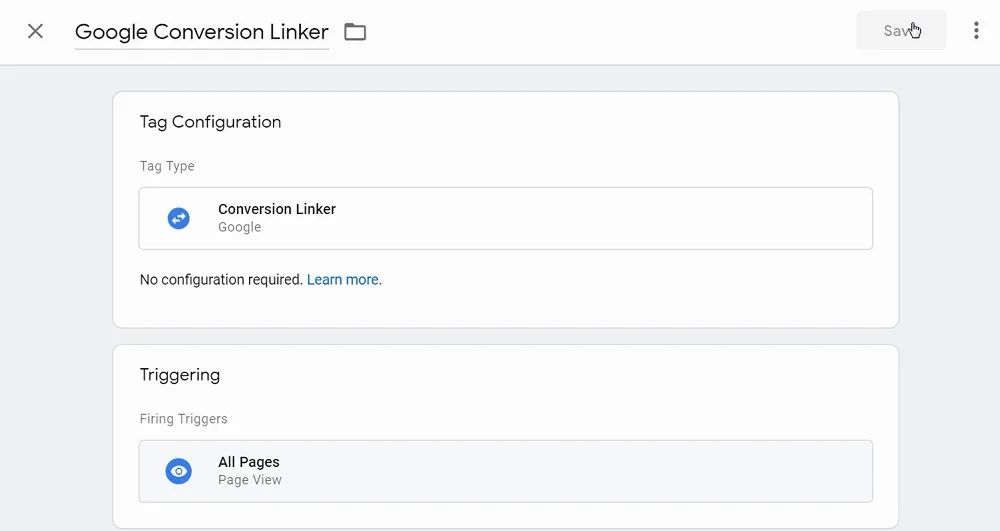Viewport: 1000px width, 531px height.
Task: Select the Conversion Linker tag type card
Action: tap(505, 218)
